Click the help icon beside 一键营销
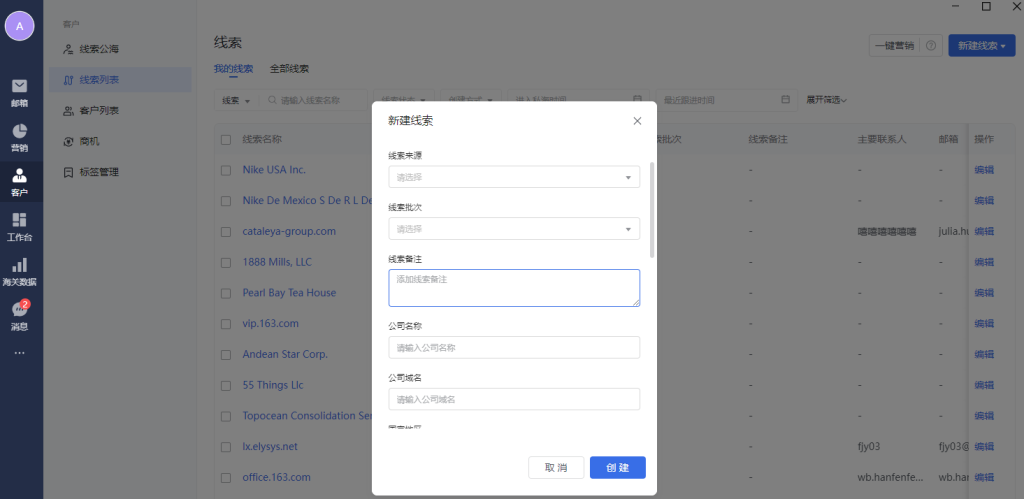Image resolution: width=1024 pixels, height=499 pixels. (x=930, y=46)
